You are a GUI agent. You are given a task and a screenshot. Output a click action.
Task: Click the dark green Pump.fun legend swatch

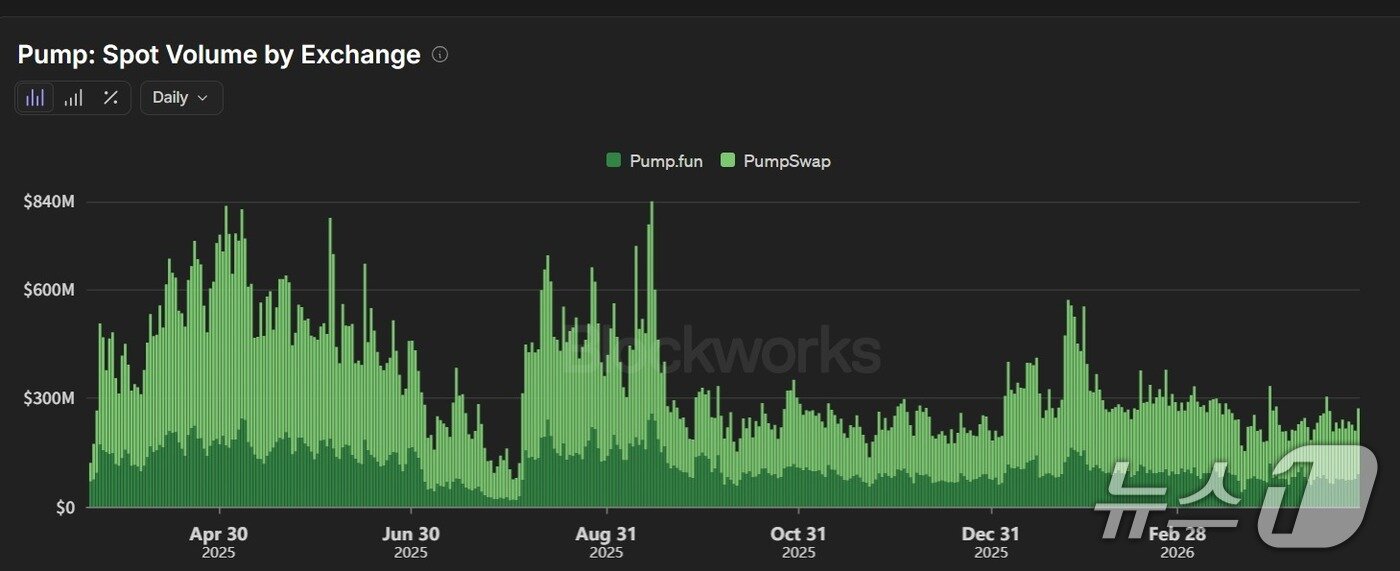coord(614,161)
